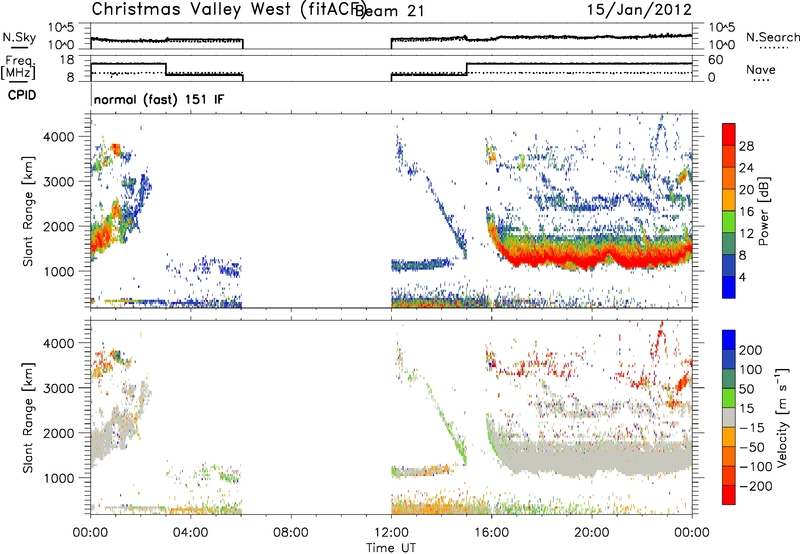
Task: Click the gray ground scatter band in velocity panel
Action: point(592,458)
